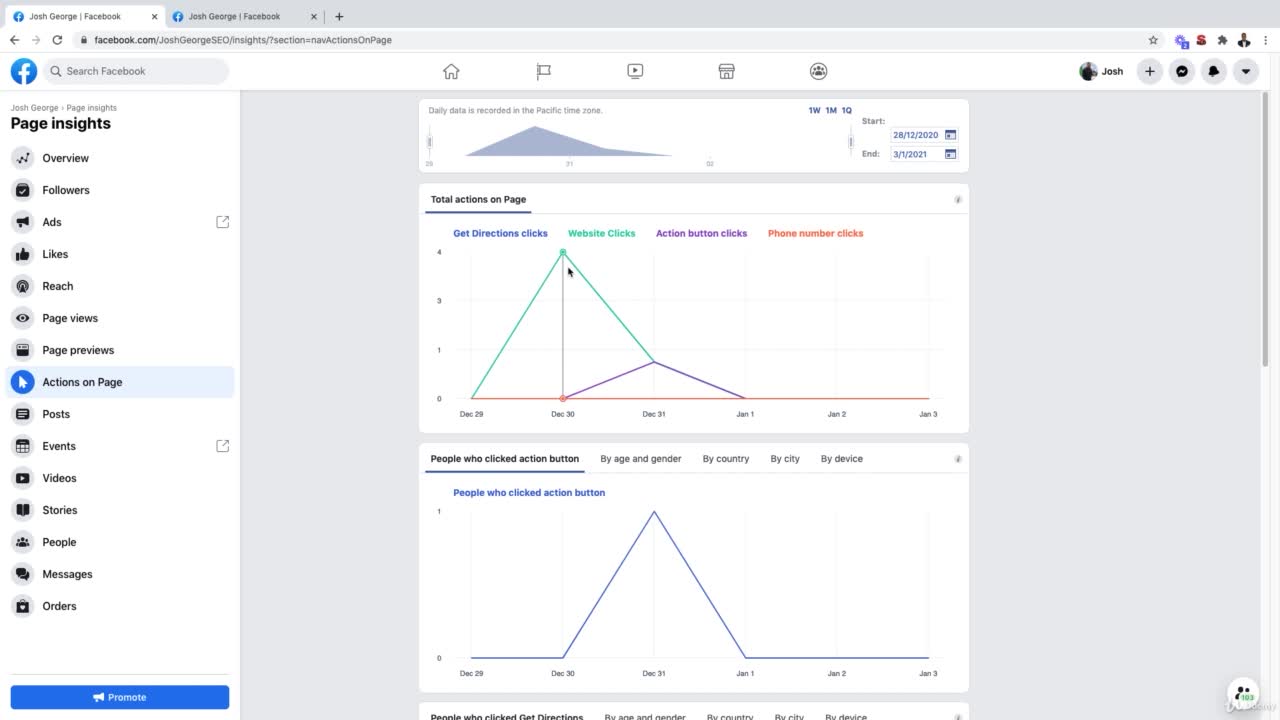Open the Groups icon
The height and width of the screenshot is (720, 1280).
(x=818, y=71)
